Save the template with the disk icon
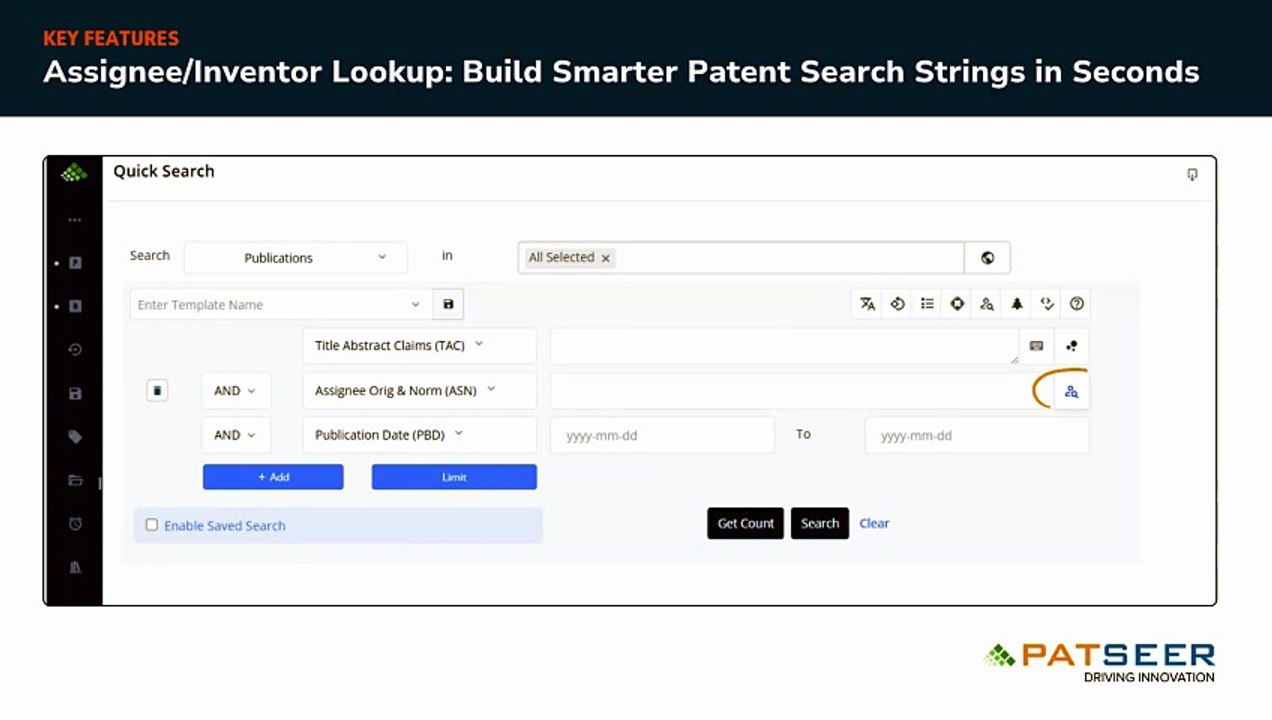Image resolution: width=1272 pixels, height=720 pixels. point(448,305)
